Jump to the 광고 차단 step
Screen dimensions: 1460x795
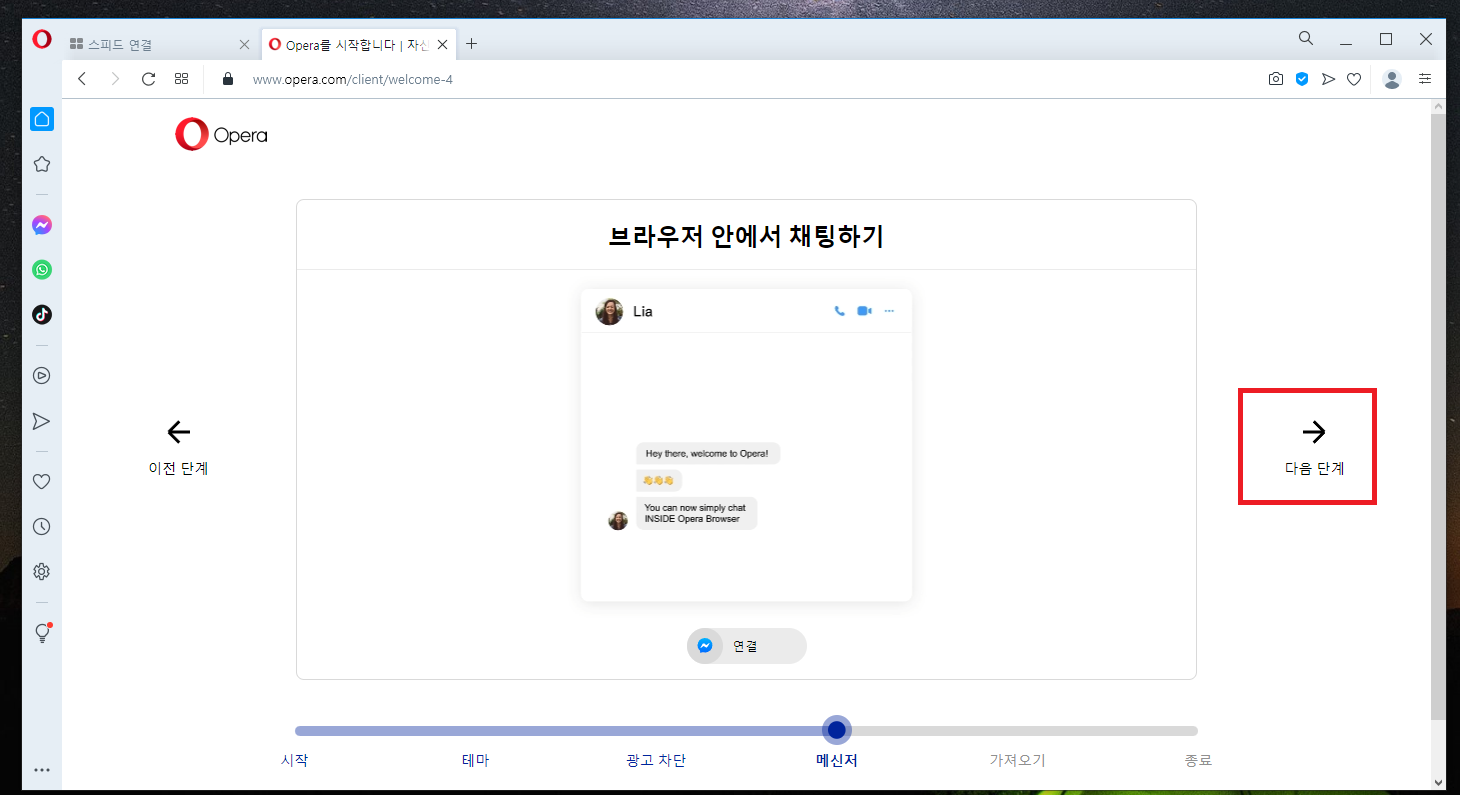coord(656,760)
